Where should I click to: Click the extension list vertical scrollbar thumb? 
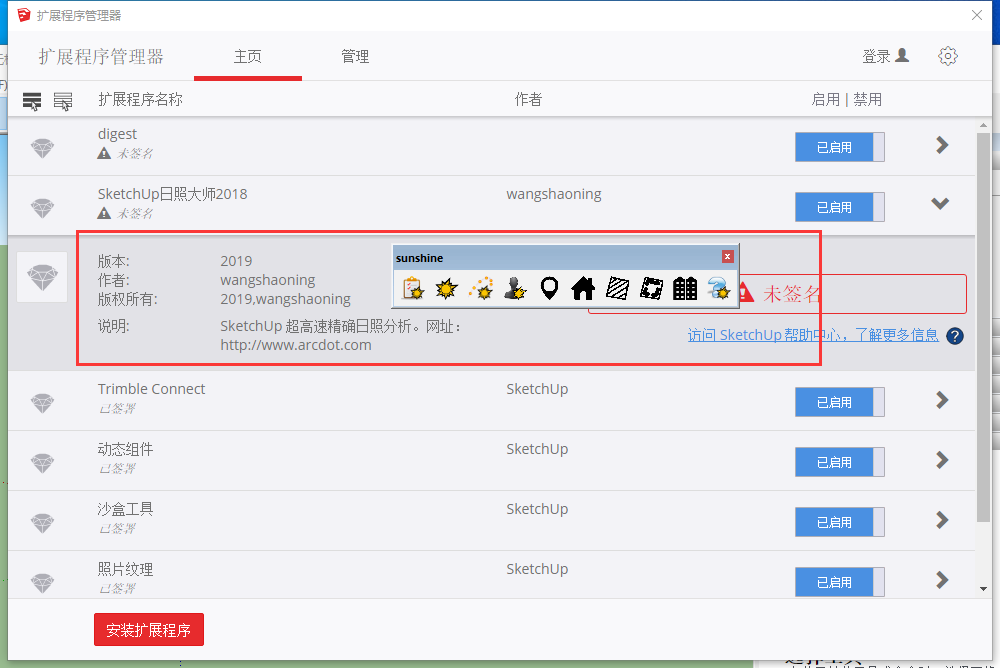point(983,327)
